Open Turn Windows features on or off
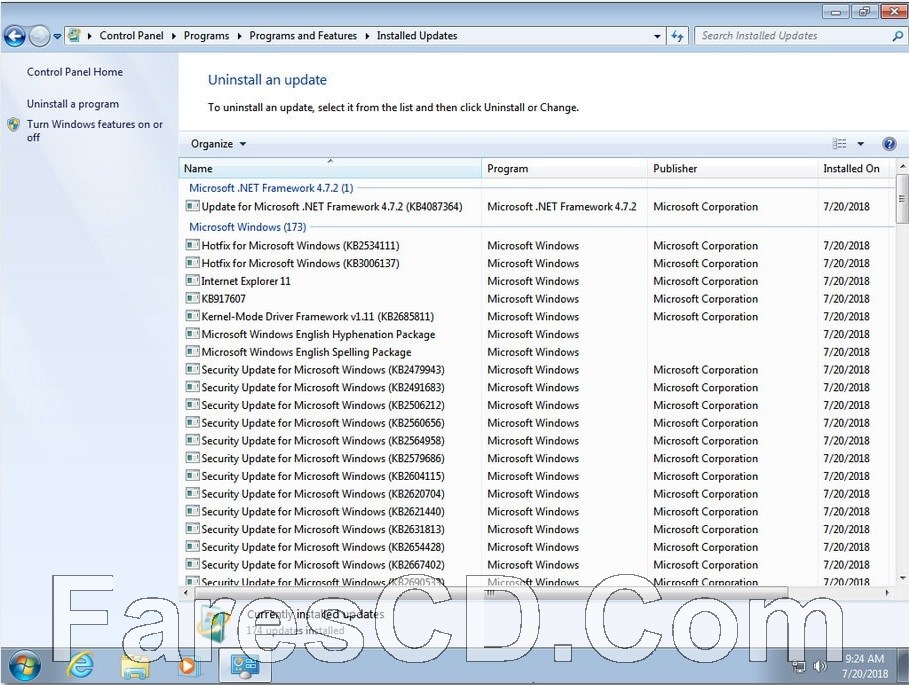Image resolution: width=909 pixels, height=685 pixels. (94, 130)
